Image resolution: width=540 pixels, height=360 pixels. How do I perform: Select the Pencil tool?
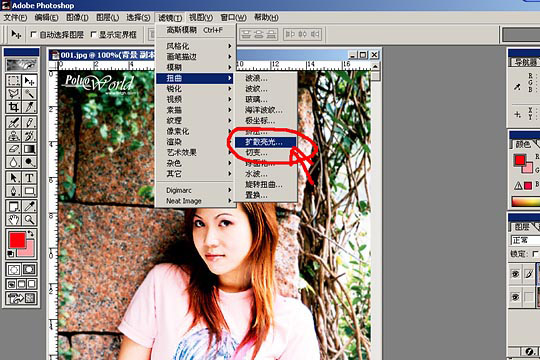[29, 122]
